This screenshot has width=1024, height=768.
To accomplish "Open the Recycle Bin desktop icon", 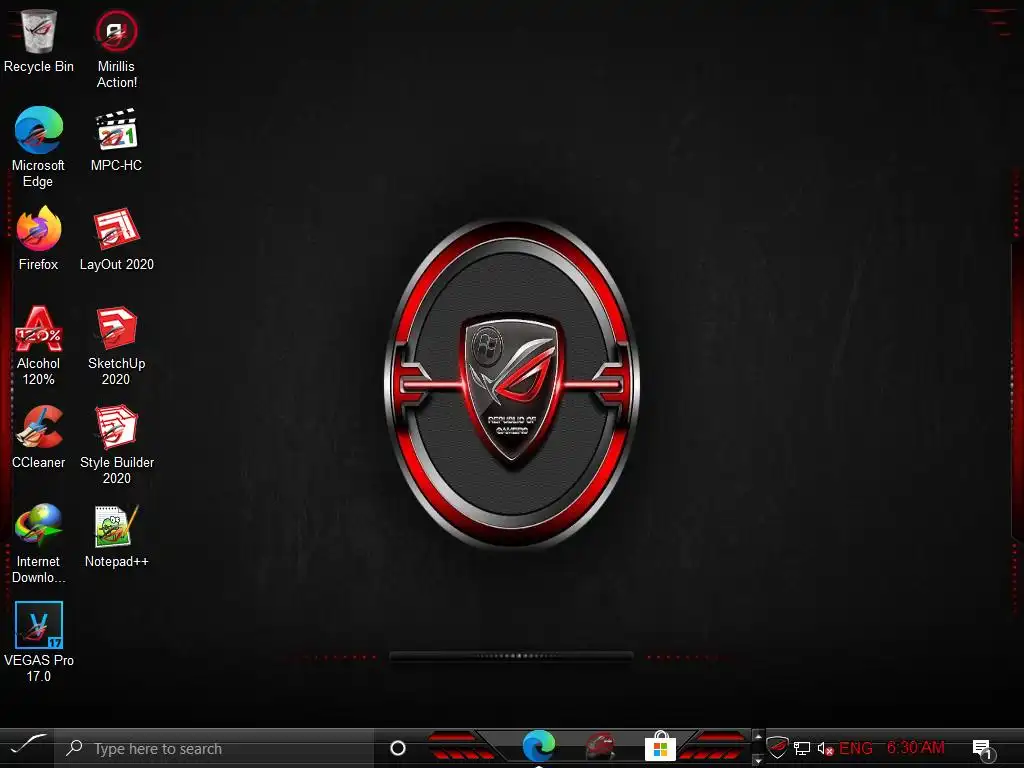I will pos(39,40).
